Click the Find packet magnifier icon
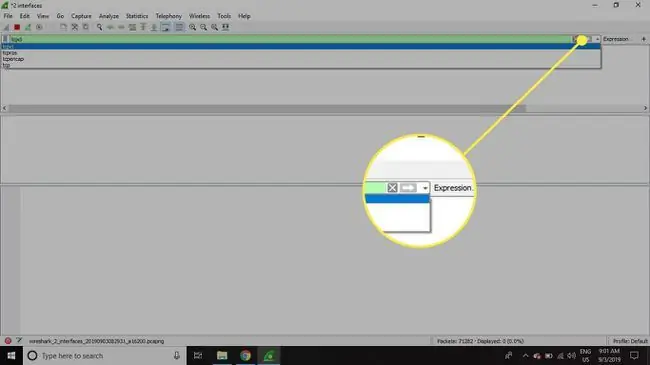This screenshot has height=365, width=650. coord(99,27)
